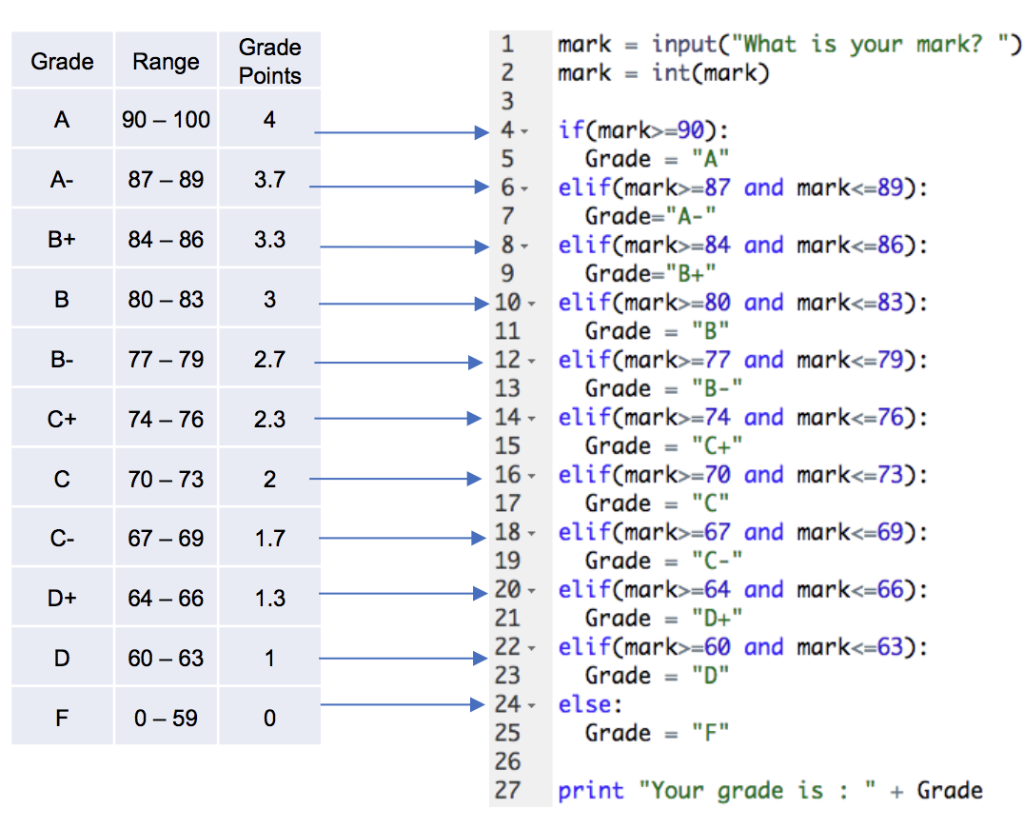Click line number 27 in the gutter
Image resolution: width=1024 pixels, height=828 pixels.
(509, 790)
